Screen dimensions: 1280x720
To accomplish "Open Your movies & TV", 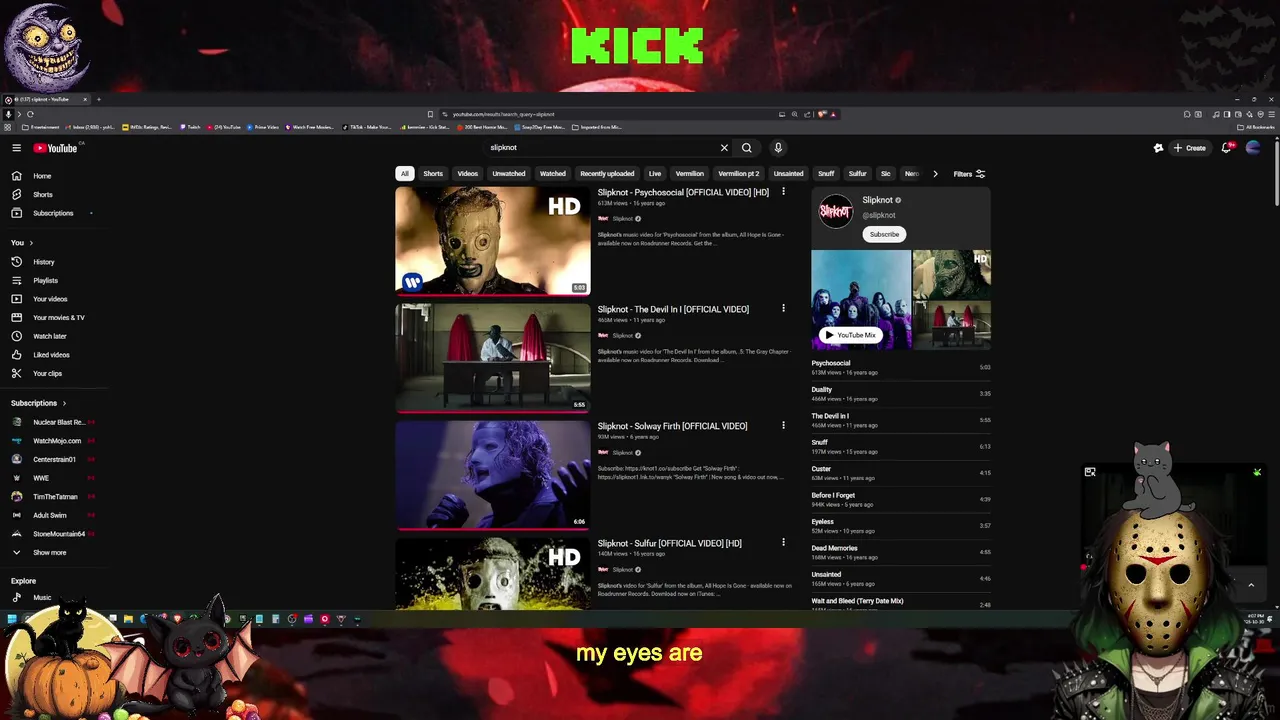I will (58, 318).
